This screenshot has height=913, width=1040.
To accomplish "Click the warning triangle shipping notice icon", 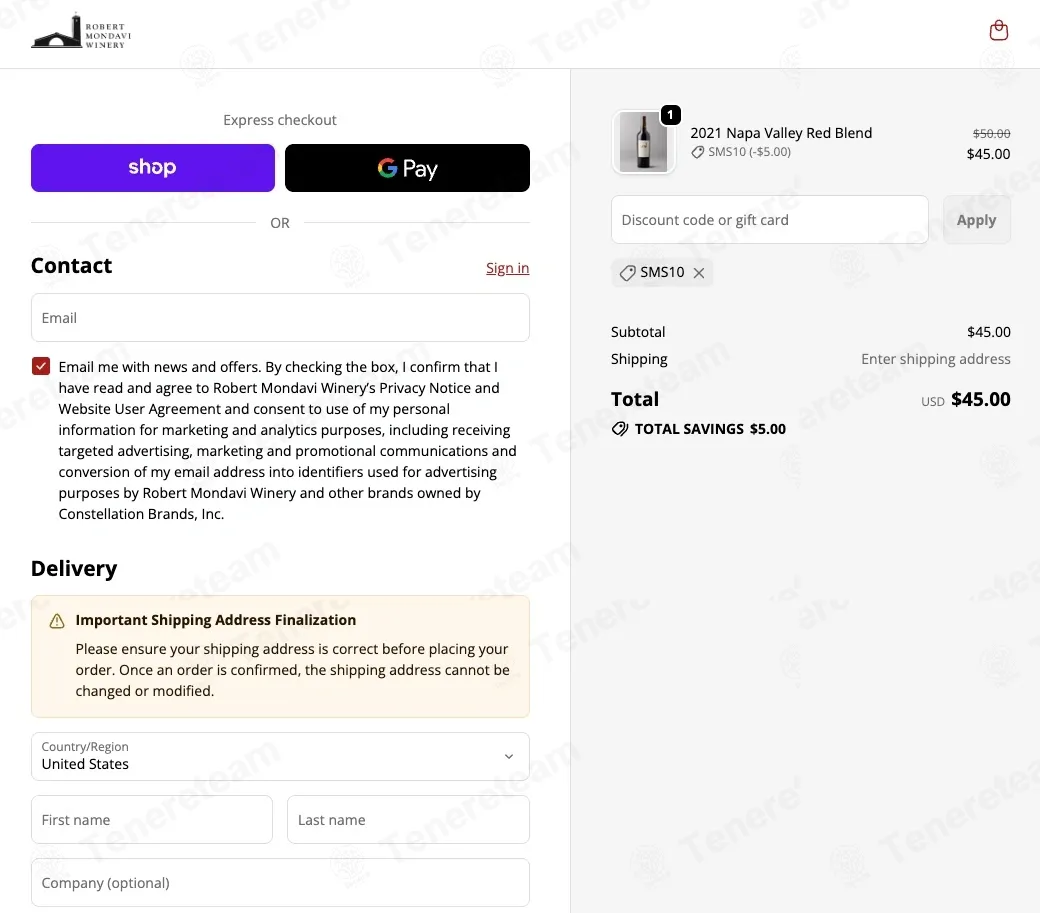I will [x=57, y=621].
